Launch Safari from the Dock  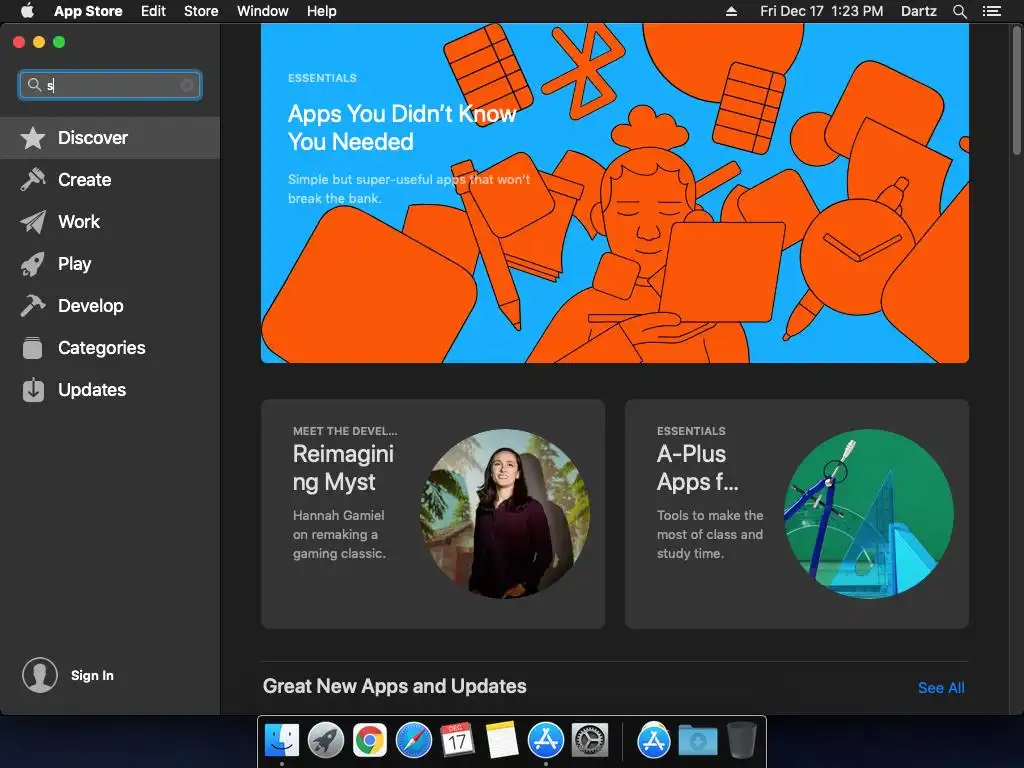[x=414, y=741]
